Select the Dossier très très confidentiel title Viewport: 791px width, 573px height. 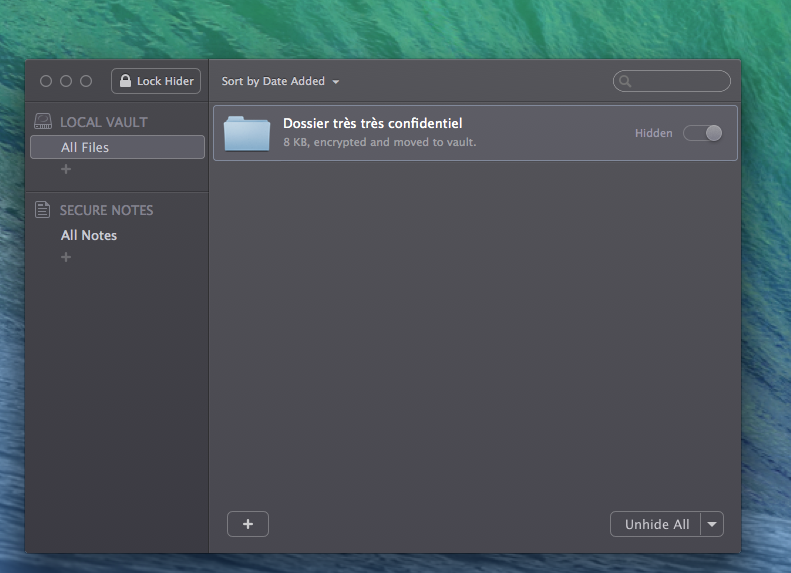372,123
